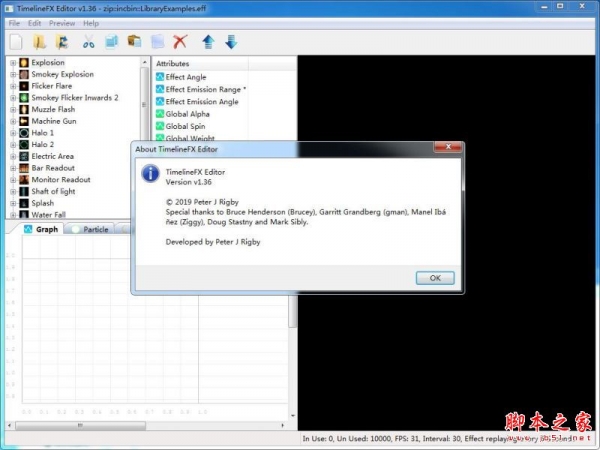Select the Splash effect label
Viewport: 600px width, 450px height.
click(42, 203)
